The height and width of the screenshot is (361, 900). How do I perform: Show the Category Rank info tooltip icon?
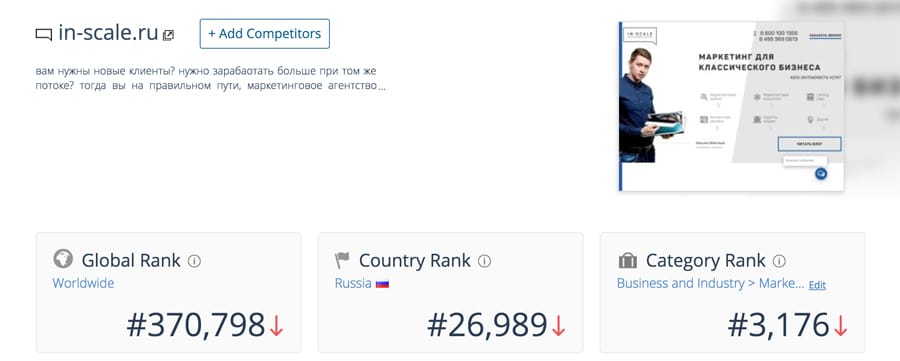pyautogui.click(x=779, y=261)
